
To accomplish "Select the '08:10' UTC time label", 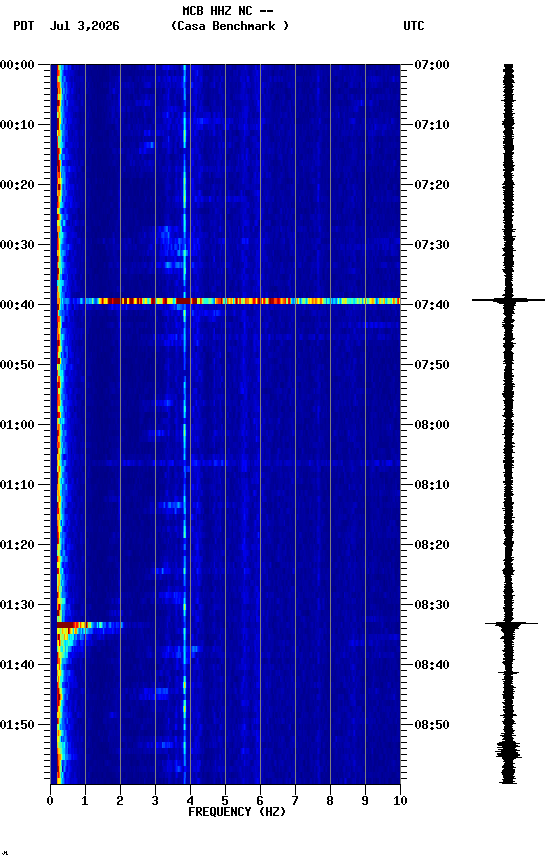I will point(432,485).
